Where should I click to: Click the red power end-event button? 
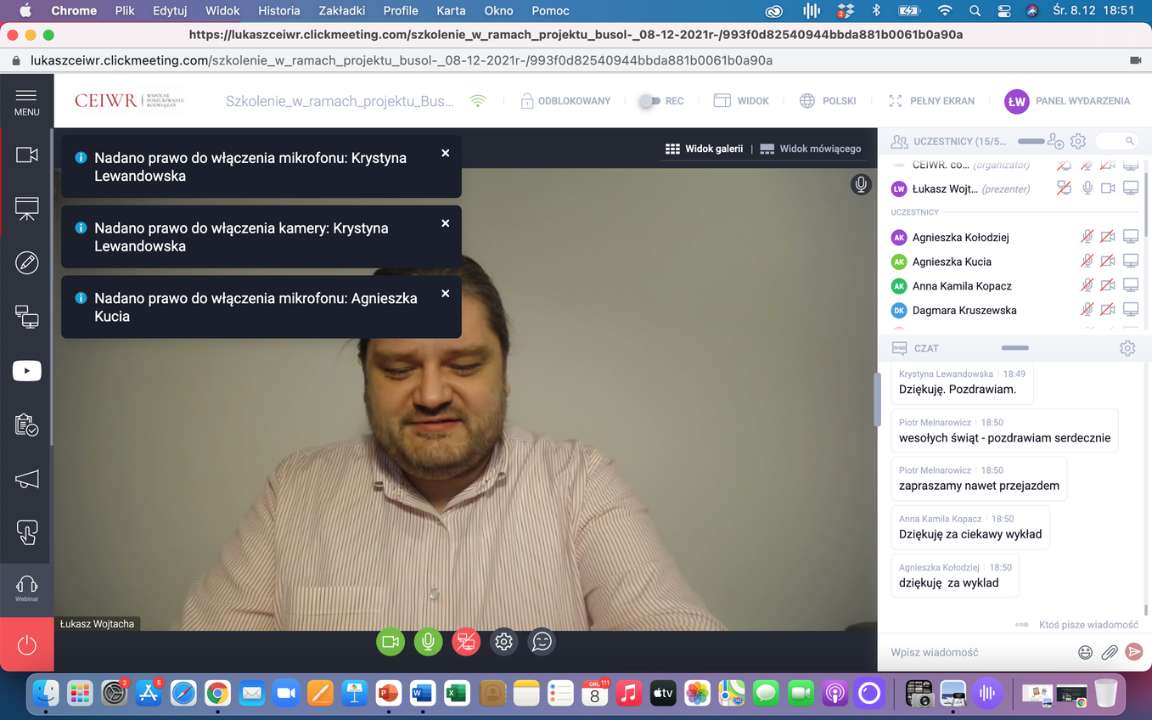click(x=27, y=645)
